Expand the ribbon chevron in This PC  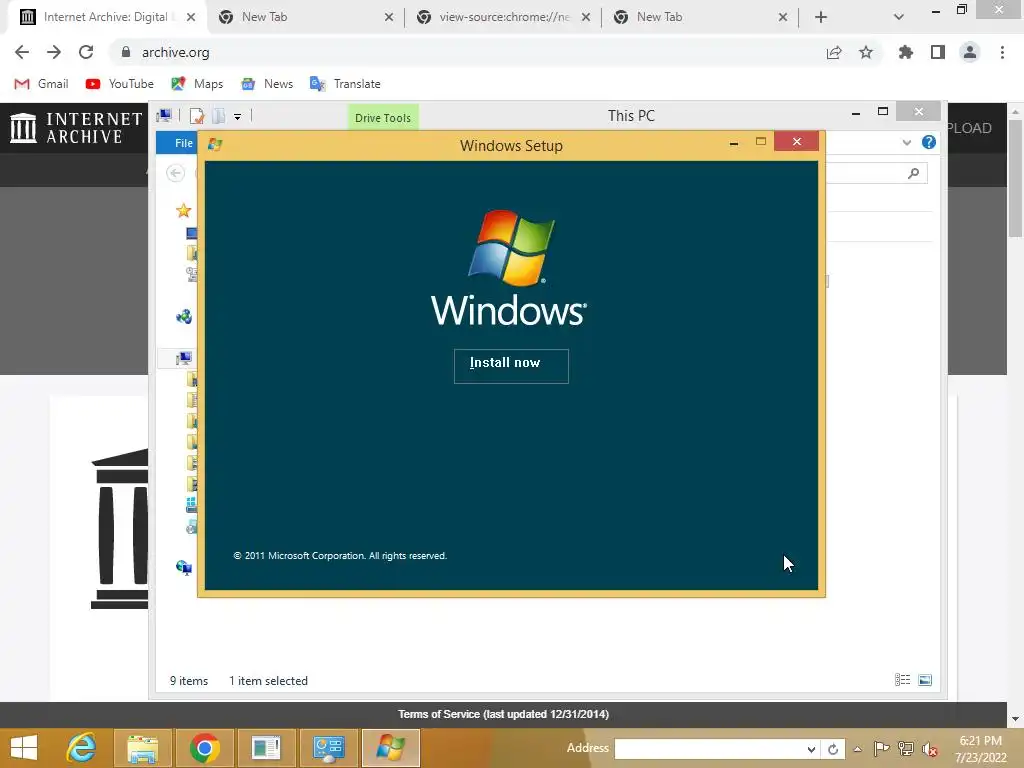pyautogui.click(x=906, y=142)
